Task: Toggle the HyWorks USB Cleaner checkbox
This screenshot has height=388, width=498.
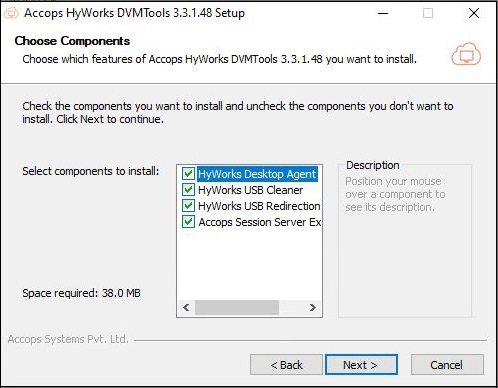Action: tap(188, 190)
